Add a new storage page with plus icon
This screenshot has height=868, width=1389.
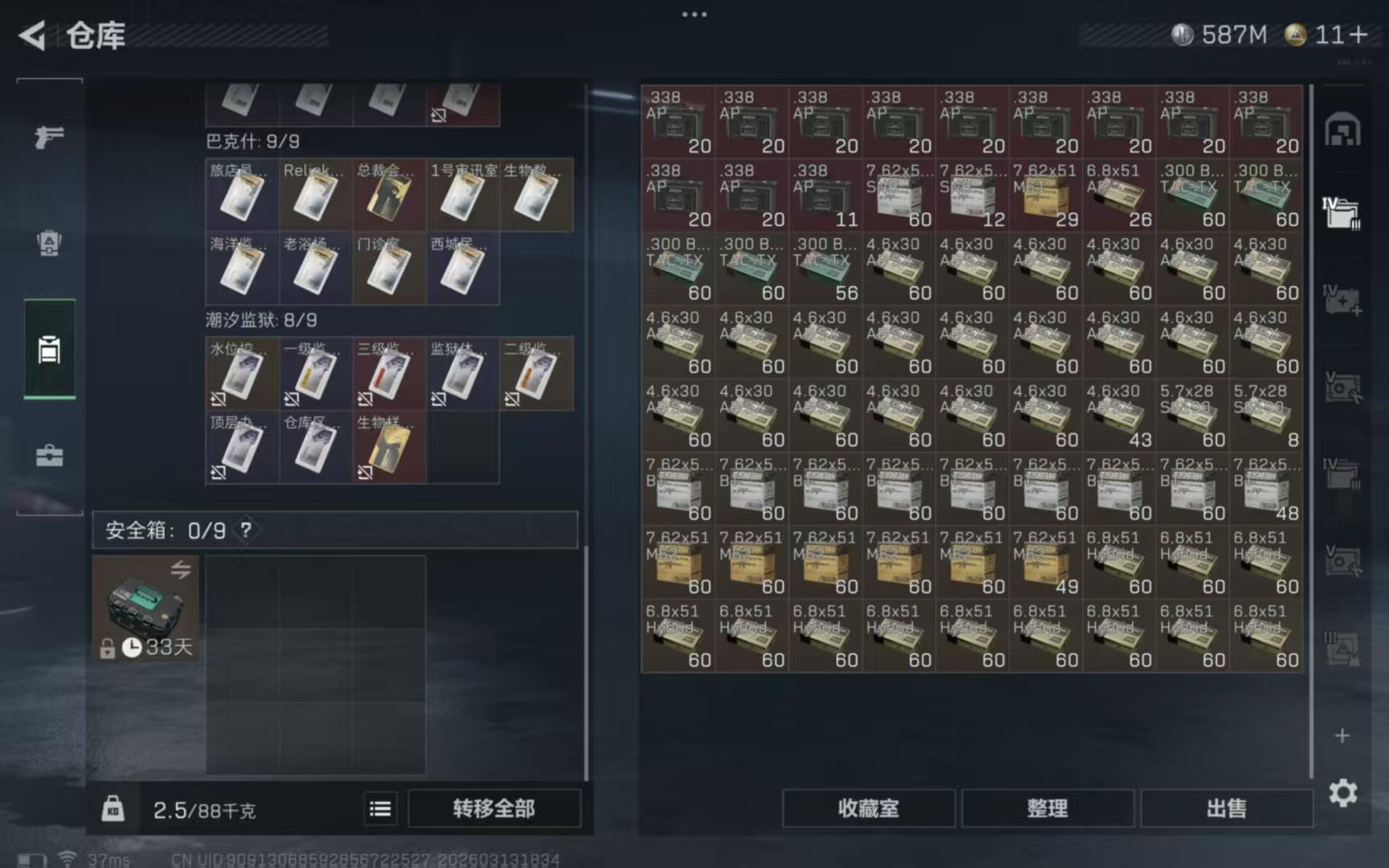(1342, 735)
